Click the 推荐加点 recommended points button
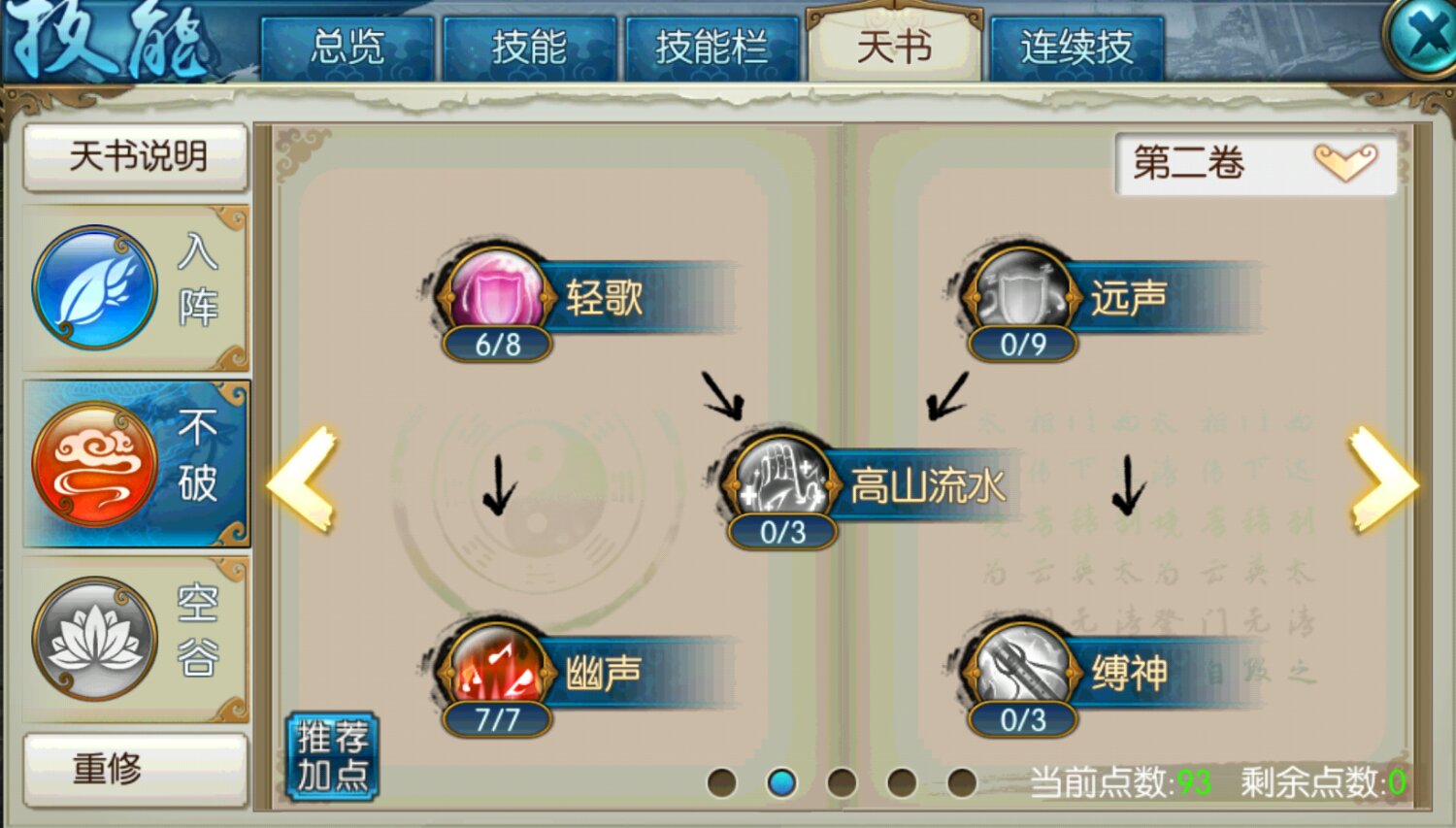1456x828 pixels. [x=332, y=756]
